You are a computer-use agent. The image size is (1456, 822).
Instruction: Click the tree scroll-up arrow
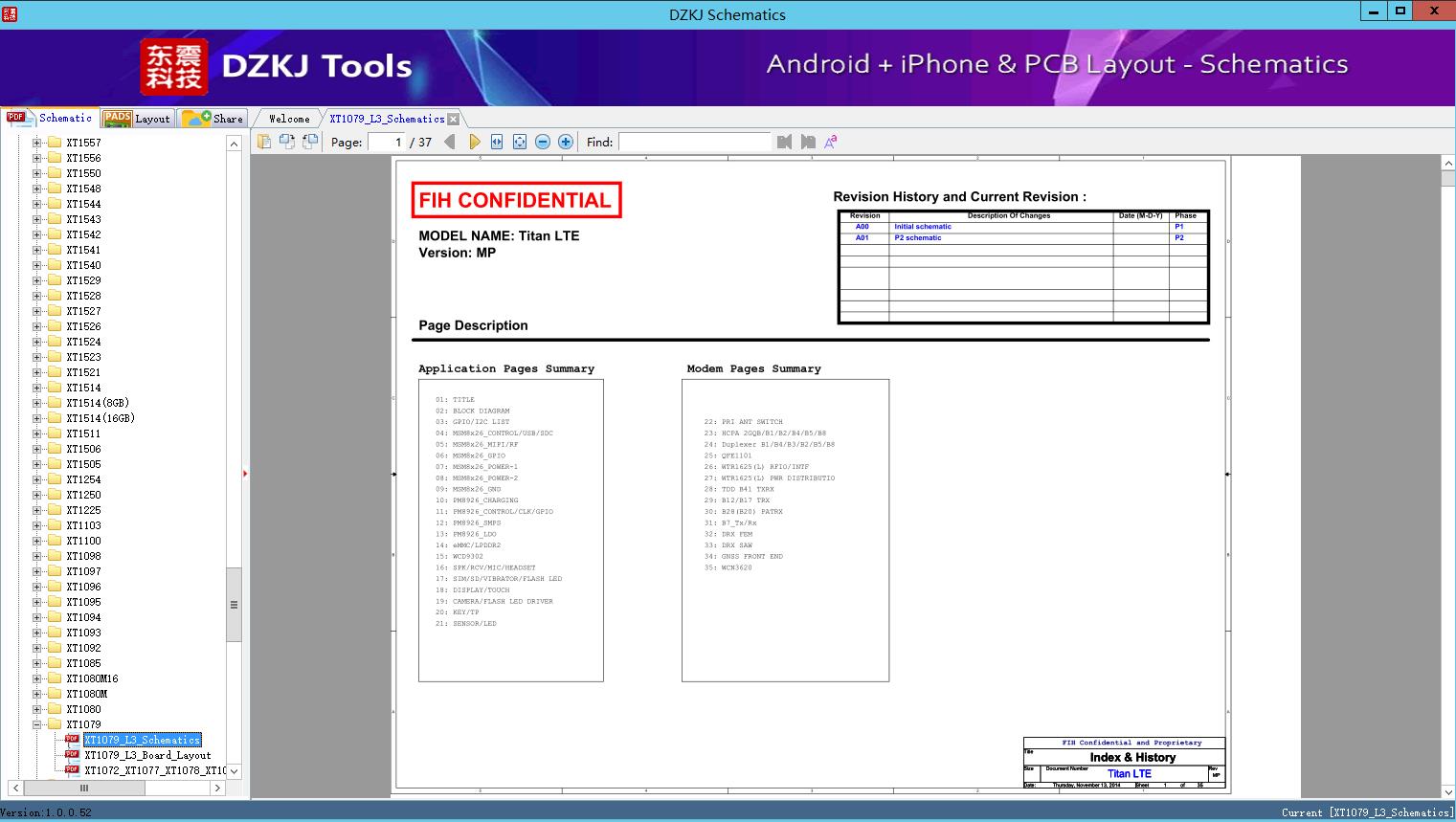[x=234, y=143]
